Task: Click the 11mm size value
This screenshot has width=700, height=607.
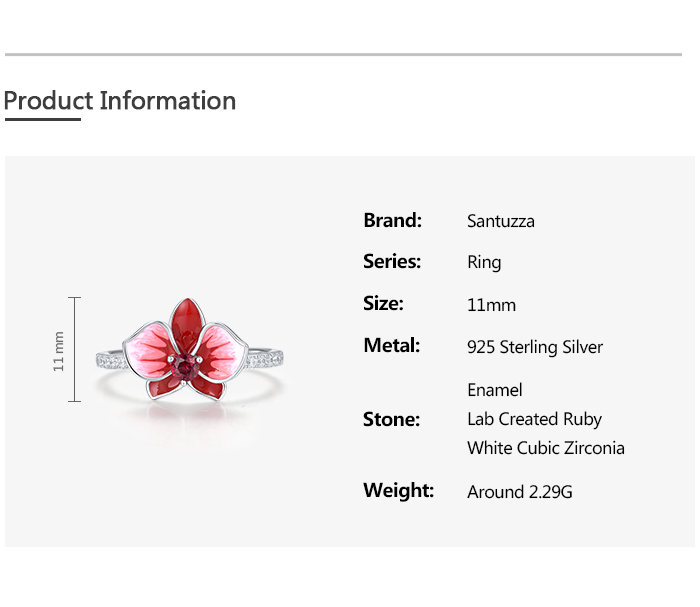Action: (491, 305)
